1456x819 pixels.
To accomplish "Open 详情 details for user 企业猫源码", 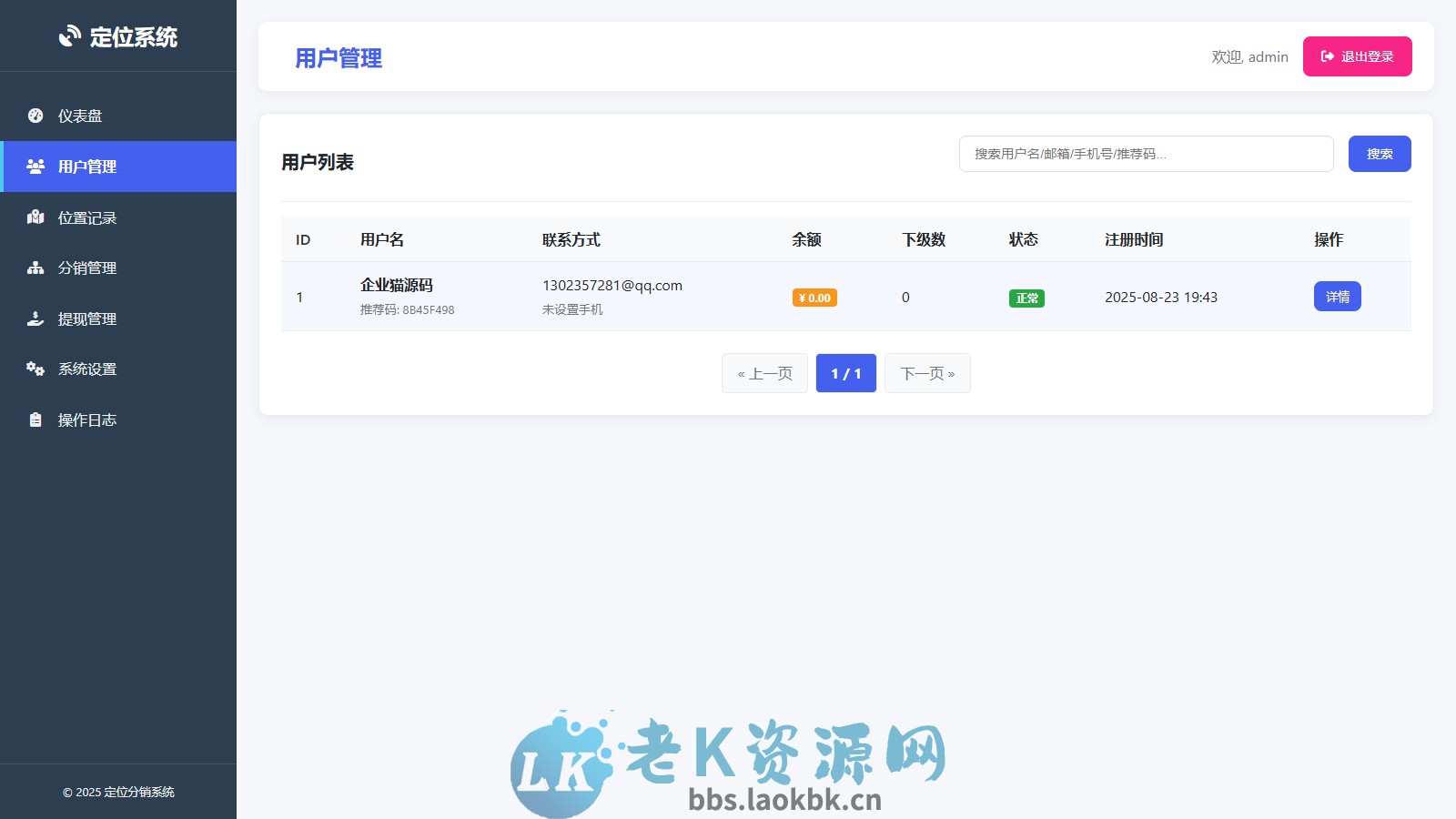I will pyautogui.click(x=1337, y=296).
